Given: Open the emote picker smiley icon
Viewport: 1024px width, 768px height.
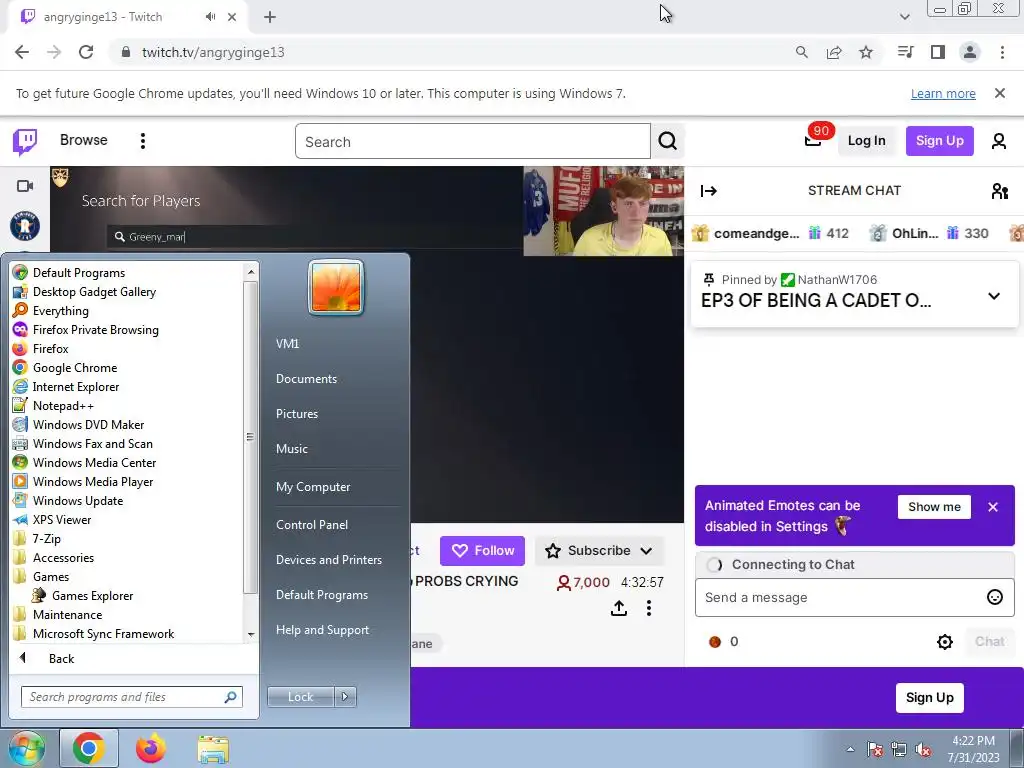Looking at the screenshot, I should pos(995,597).
